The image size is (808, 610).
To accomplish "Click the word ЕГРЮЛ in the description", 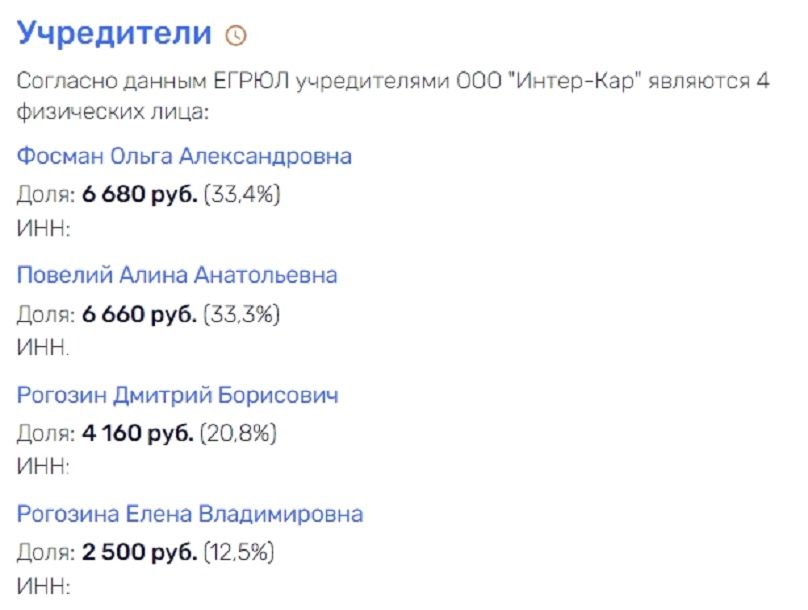I will [251, 81].
